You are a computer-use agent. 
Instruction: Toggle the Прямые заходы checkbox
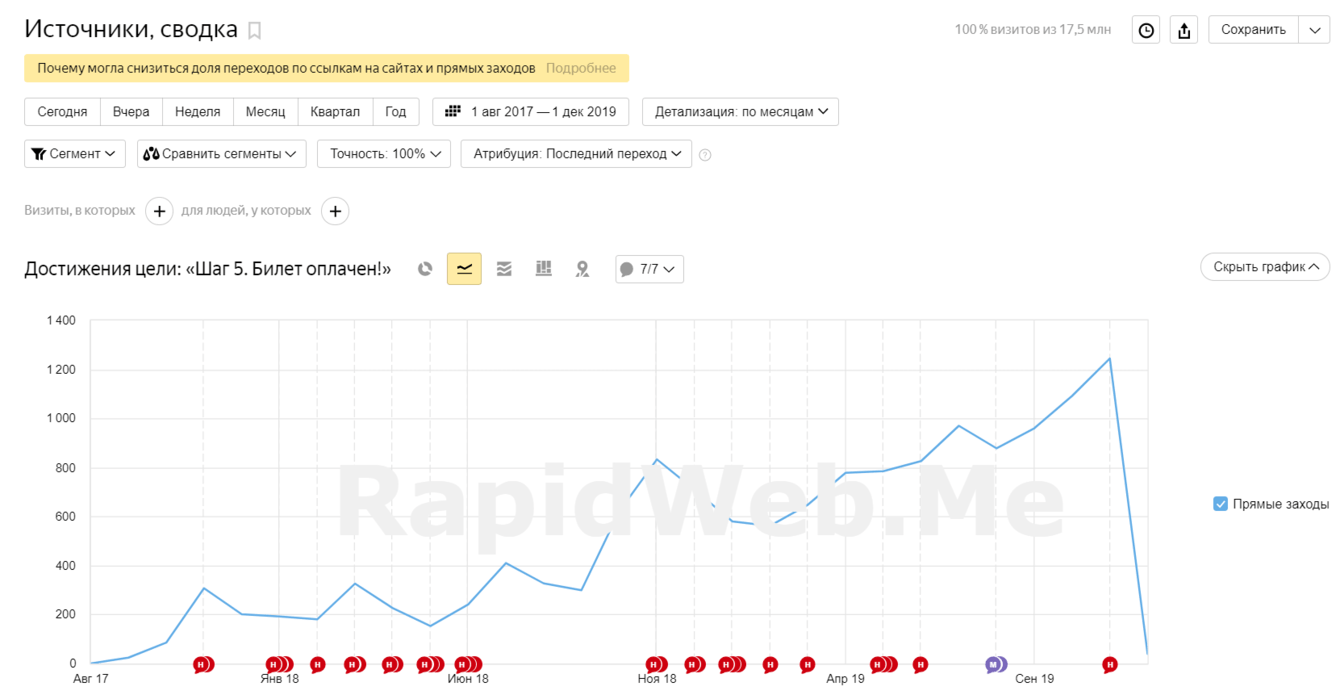tap(1220, 504)
